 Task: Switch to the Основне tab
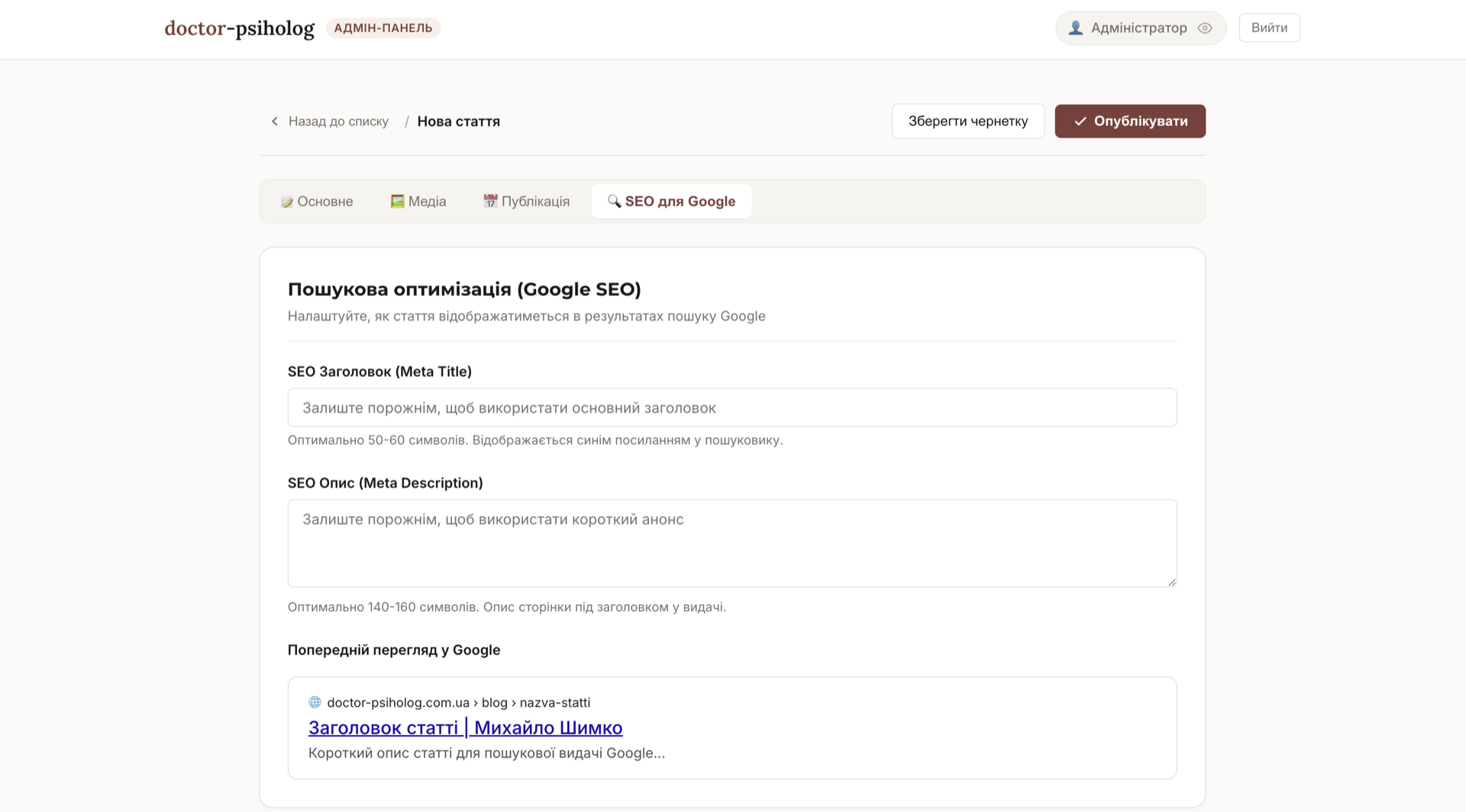pyautogui.click(x=317, y=201)
